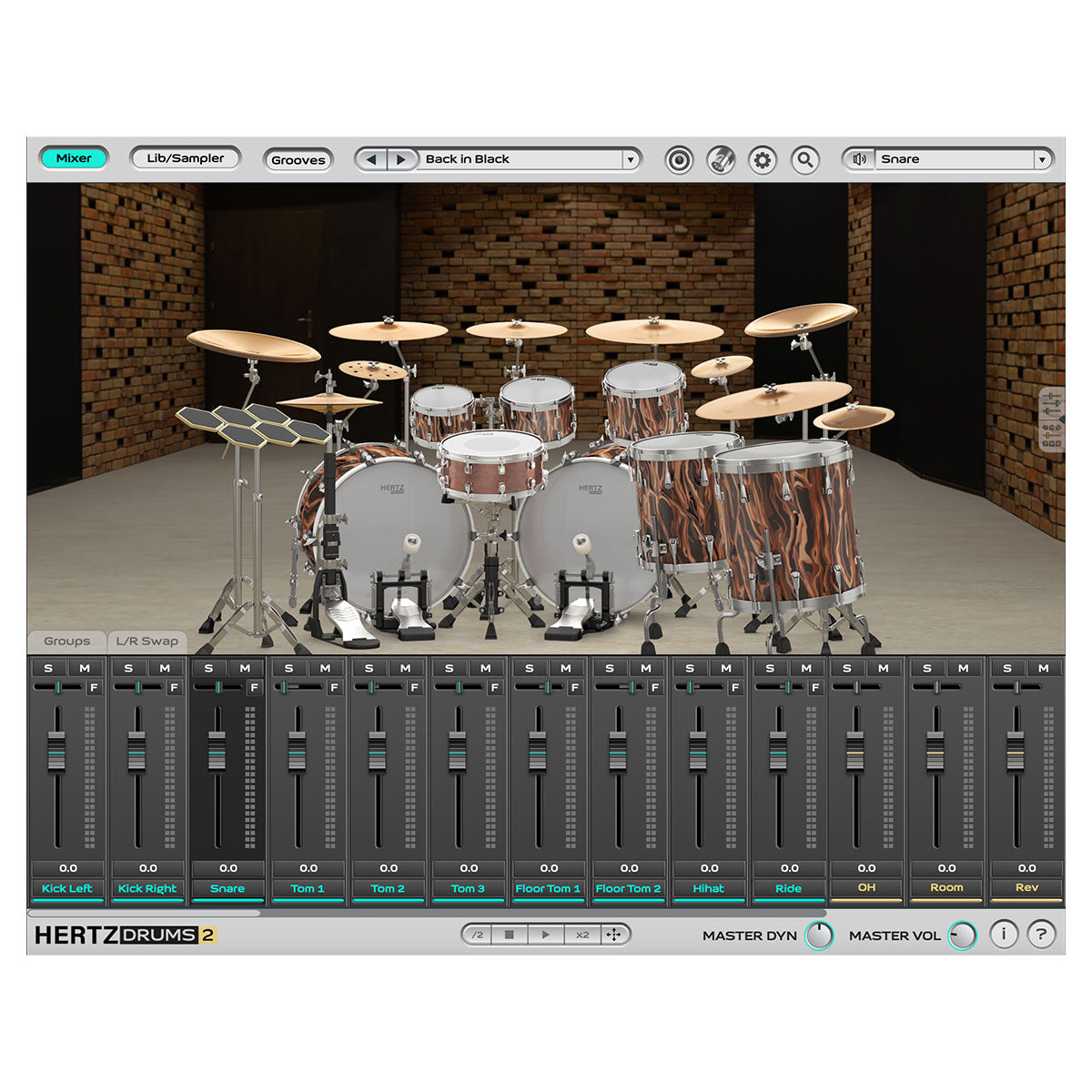
Task: Select the Room channel label
Action: pos(946,887)
